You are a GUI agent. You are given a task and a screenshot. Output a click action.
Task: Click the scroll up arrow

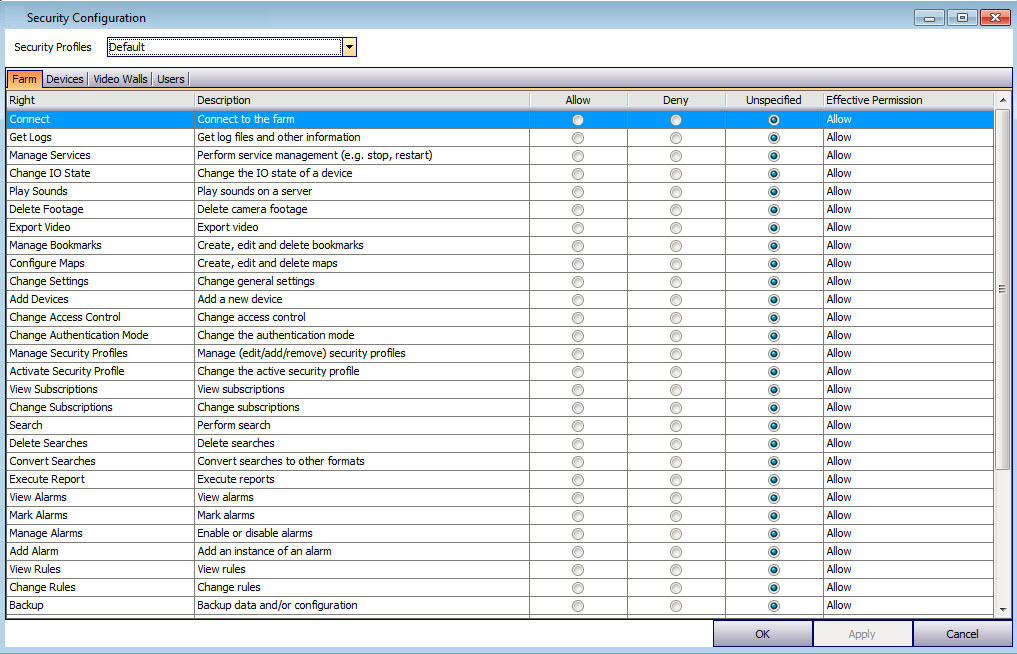[x=1003, y=100]
